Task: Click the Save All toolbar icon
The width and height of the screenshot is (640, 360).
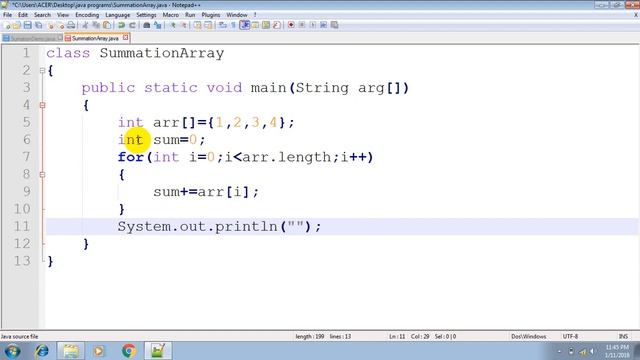Action: click(39, 25)
